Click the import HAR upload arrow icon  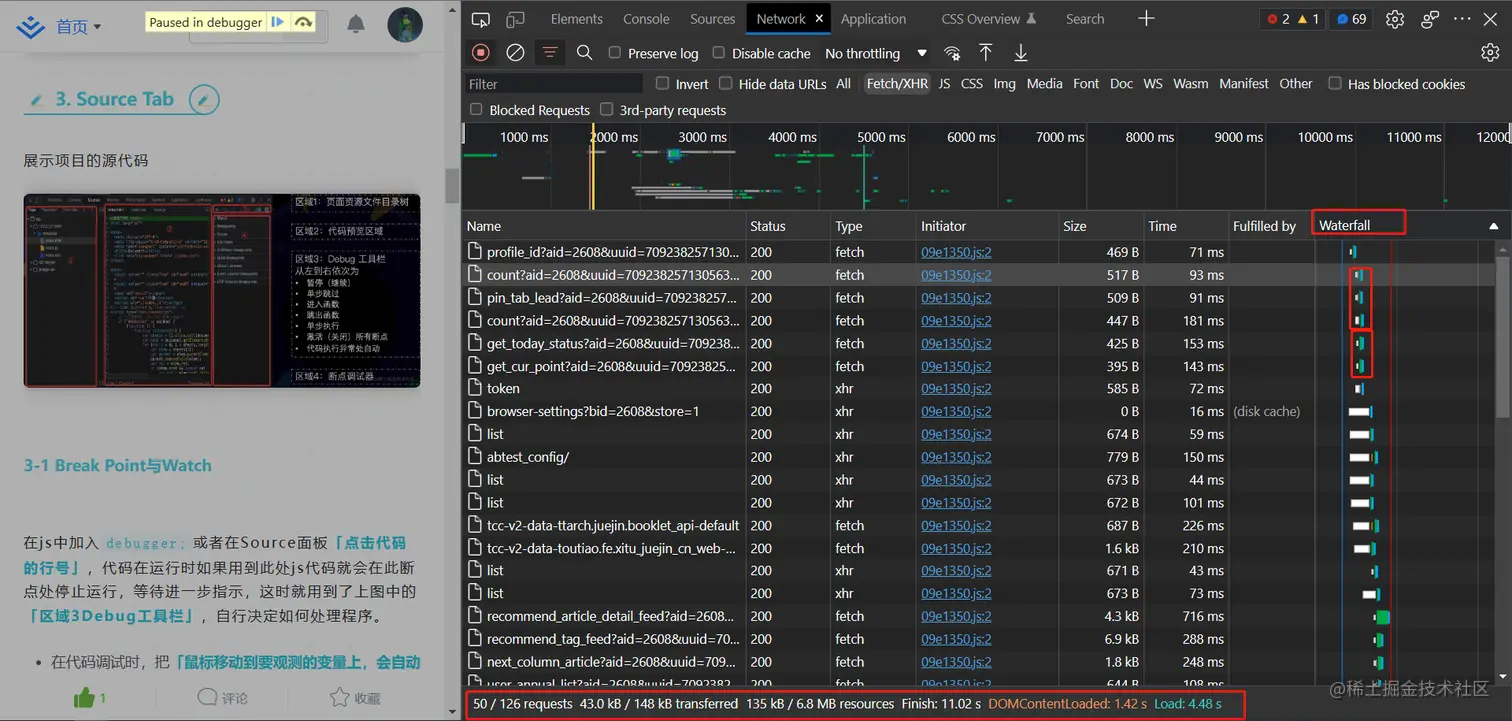click(x=986, y=53)
